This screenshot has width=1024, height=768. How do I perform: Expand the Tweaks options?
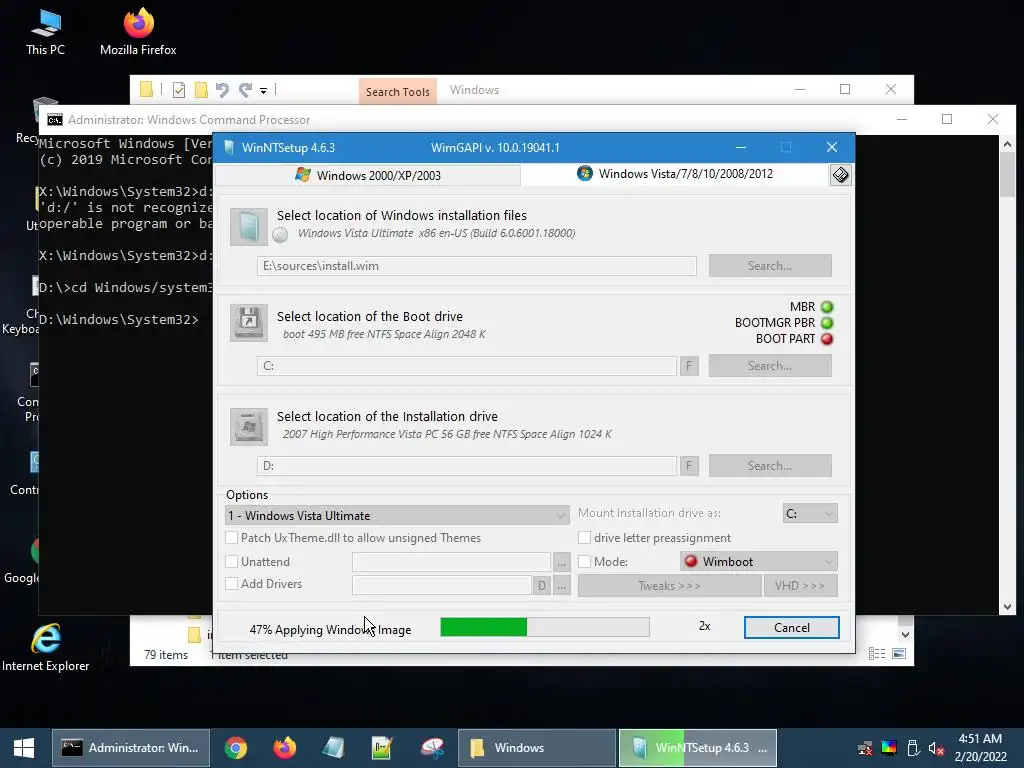669,586
